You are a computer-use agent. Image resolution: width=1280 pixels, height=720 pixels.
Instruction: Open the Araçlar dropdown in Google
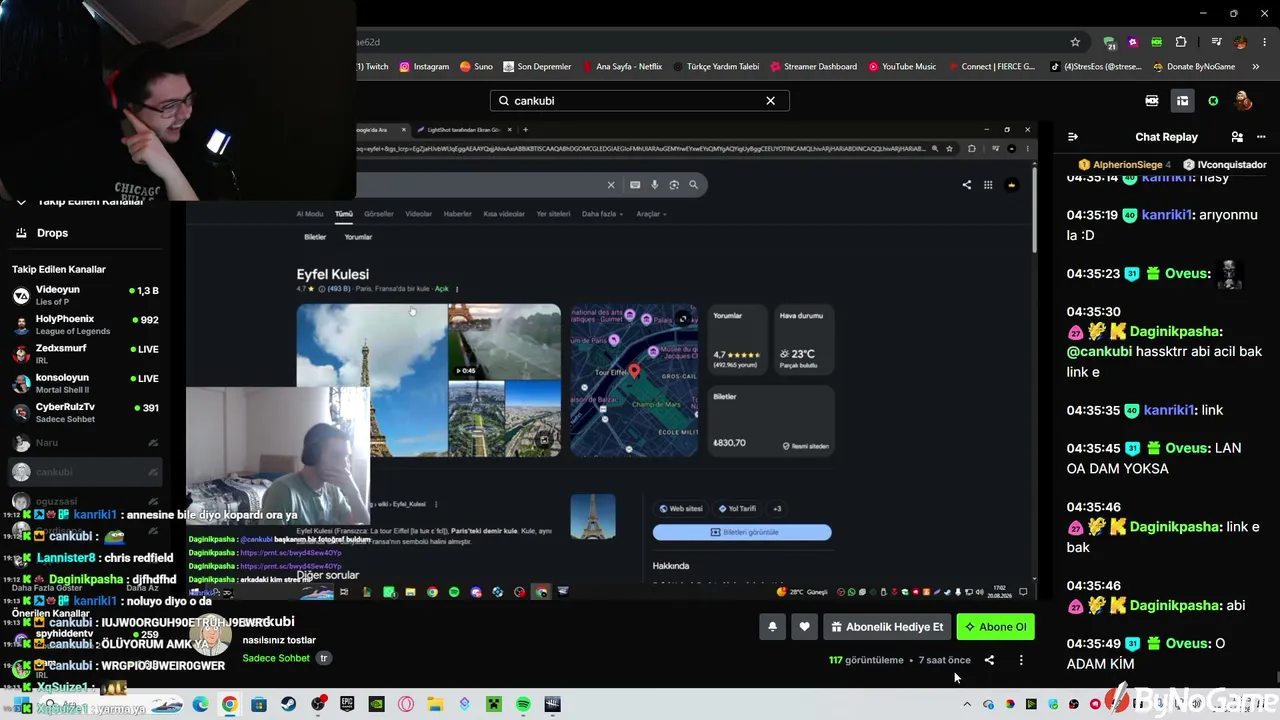[x=651, y=214]
